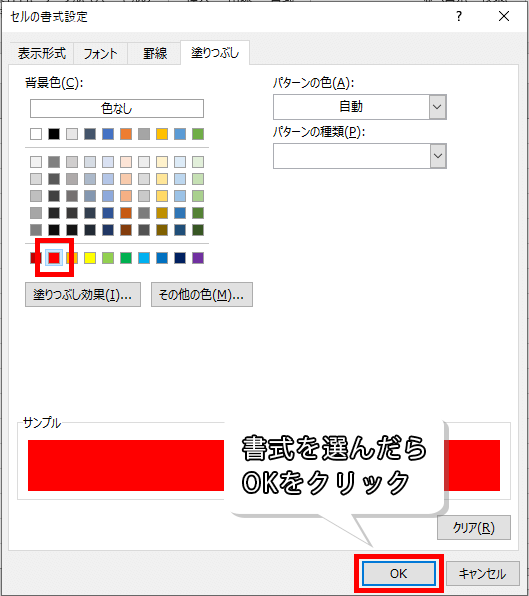This screenshot has width=529, height=596.
Task: Pick medium blue swatch in top theme row
Action: click(108, 134)
